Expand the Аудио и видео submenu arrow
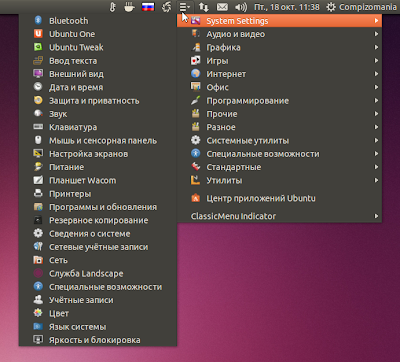This screenshot has height=362, width=400. (x=376, y=34)
